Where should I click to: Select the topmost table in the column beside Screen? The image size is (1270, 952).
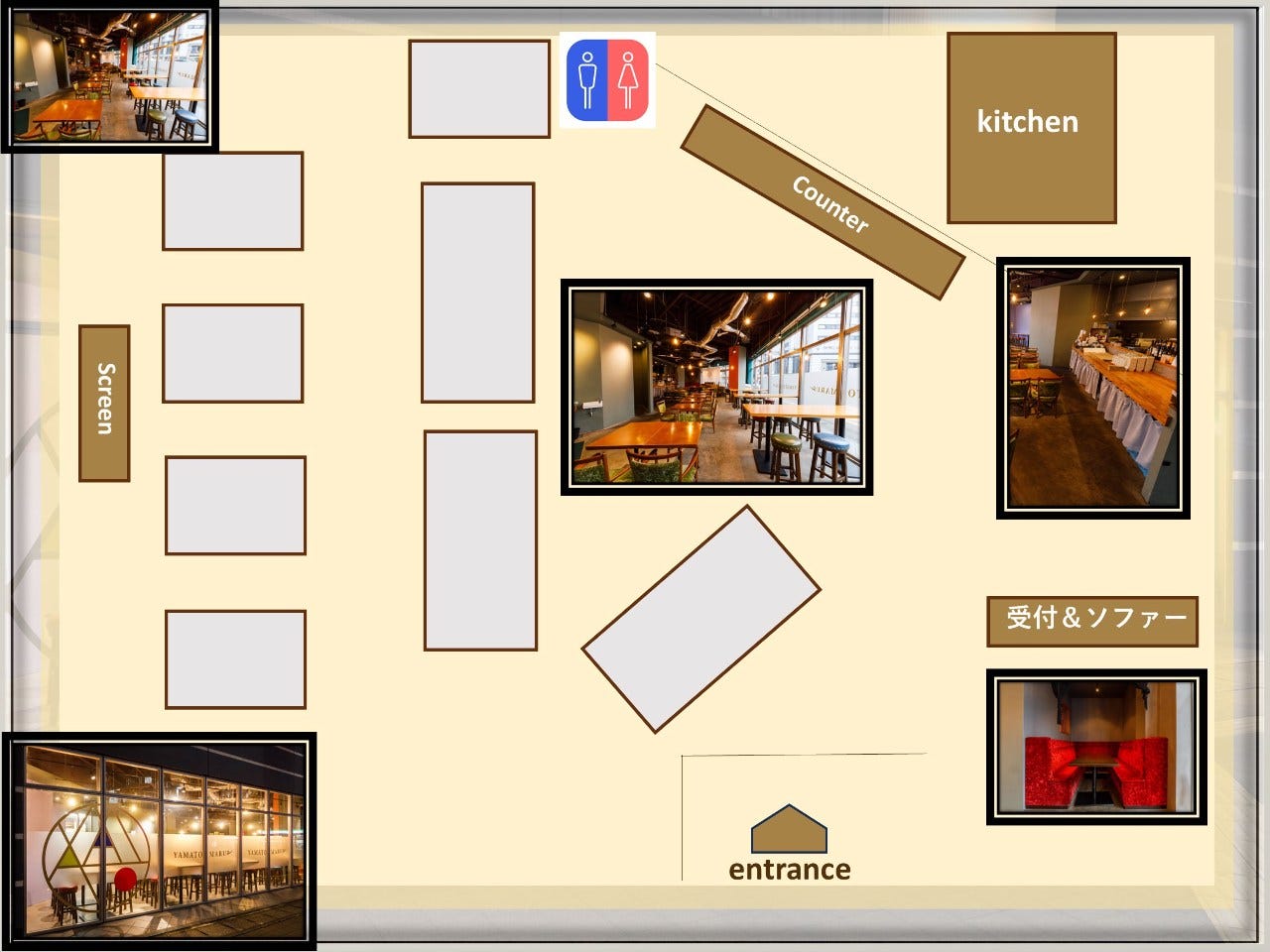point(232,200)
